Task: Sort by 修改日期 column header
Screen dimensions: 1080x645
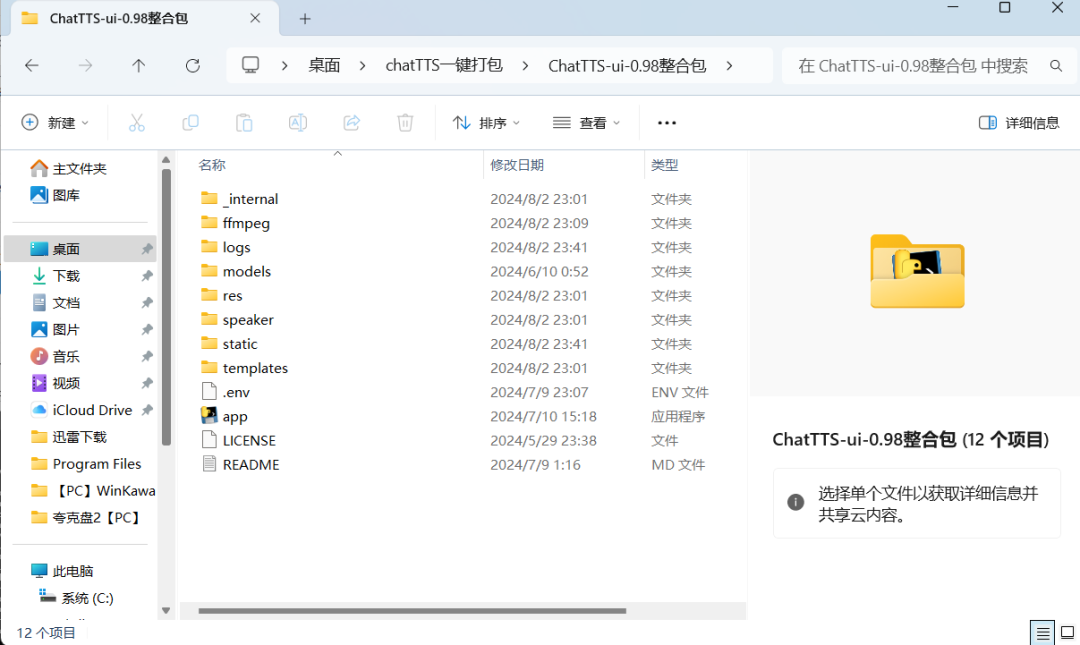Action: click(517, 165)
